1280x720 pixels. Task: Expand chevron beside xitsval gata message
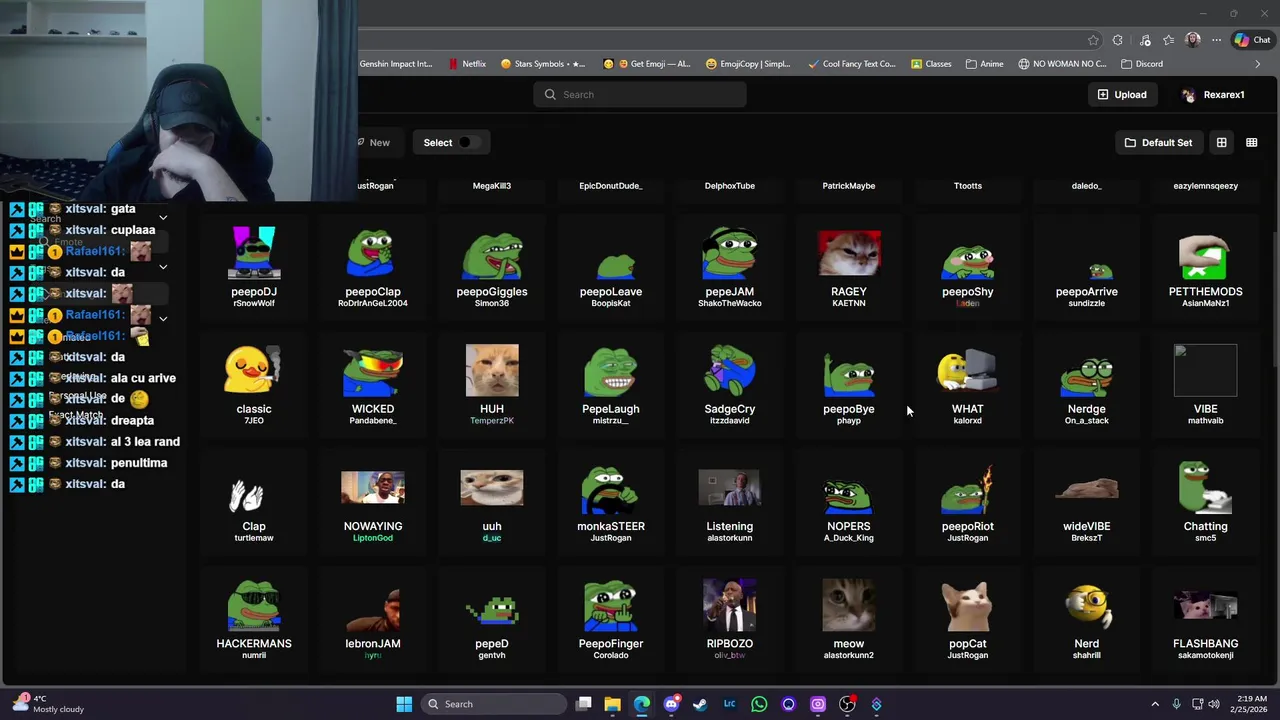click(x=163, y=217)
